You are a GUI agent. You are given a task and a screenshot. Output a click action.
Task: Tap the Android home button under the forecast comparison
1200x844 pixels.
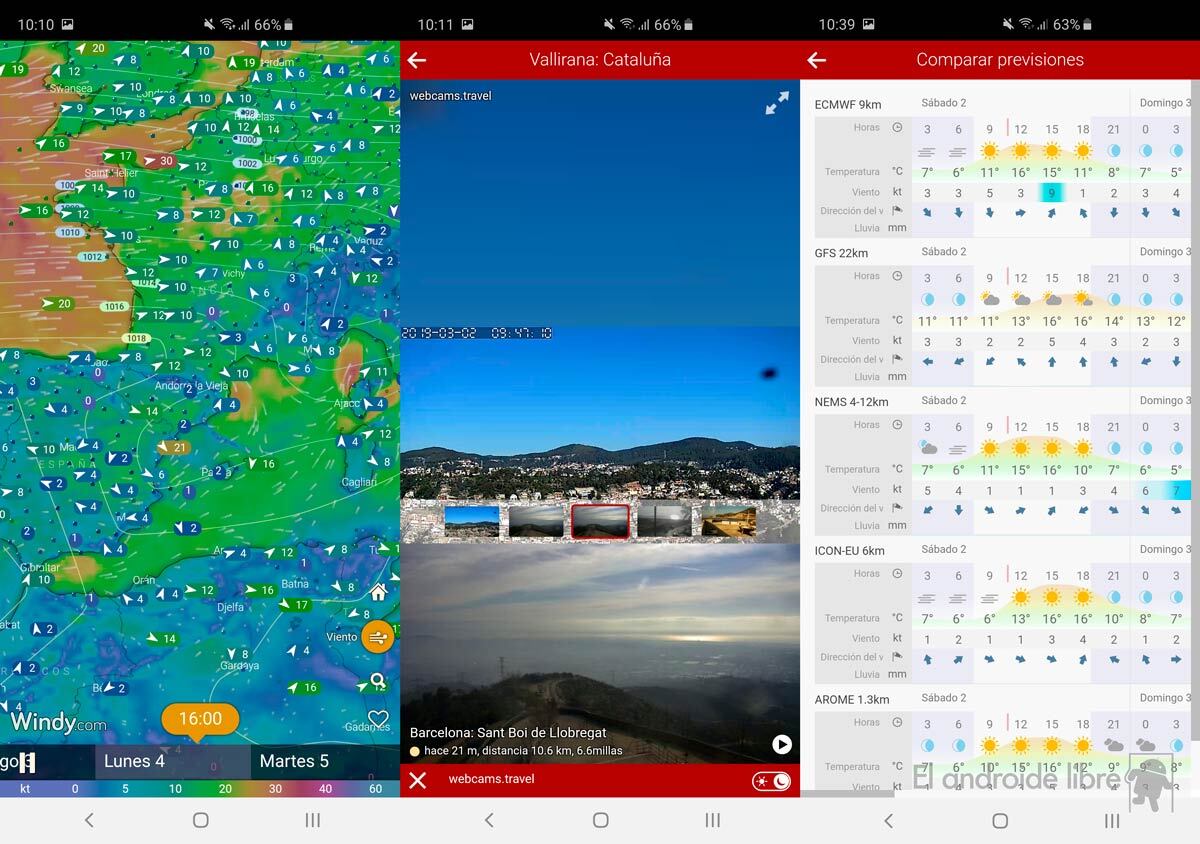click(1000, 820)
